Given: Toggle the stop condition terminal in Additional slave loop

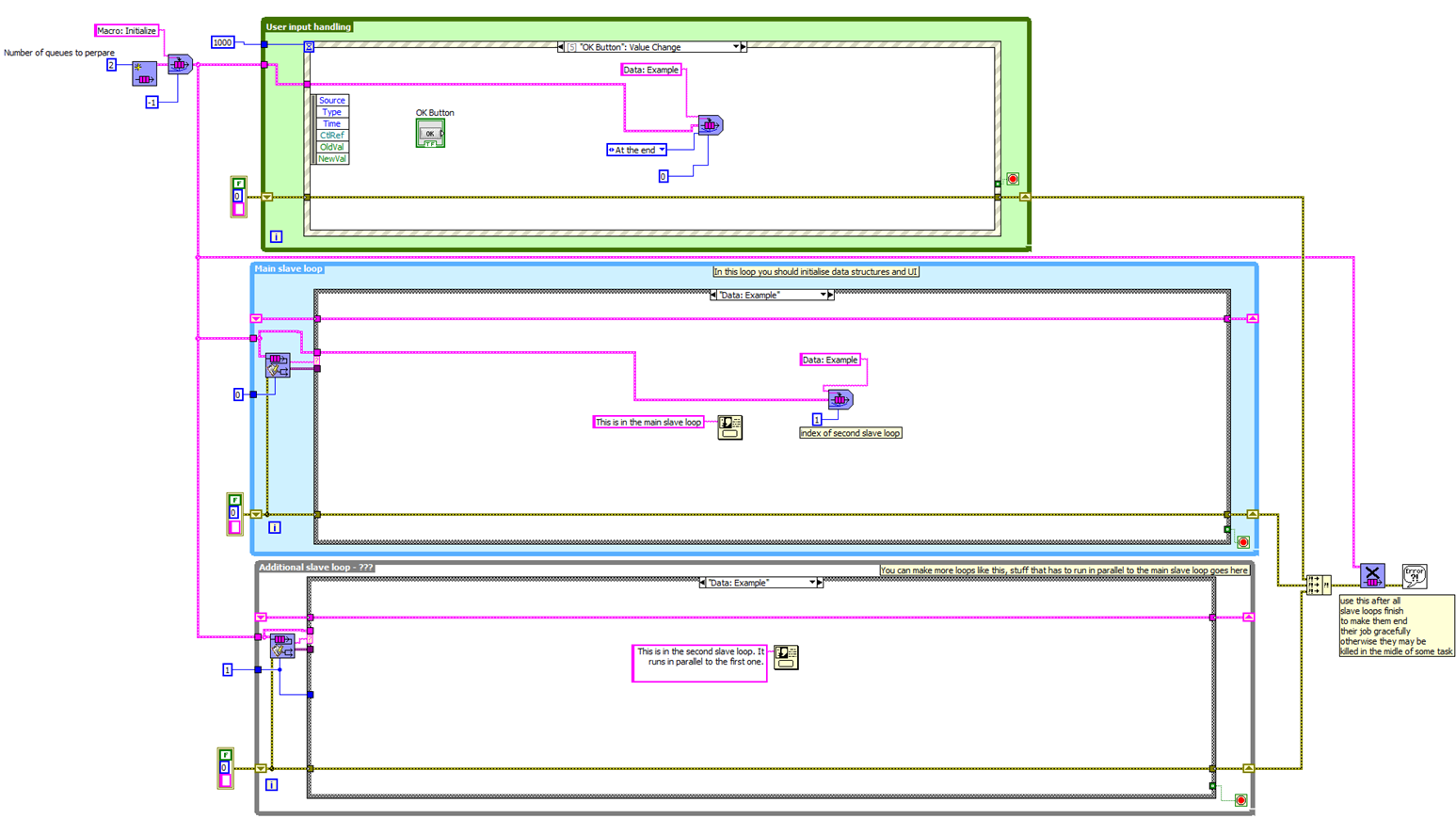Looking at the screenshot, I should pos(1241,800).
